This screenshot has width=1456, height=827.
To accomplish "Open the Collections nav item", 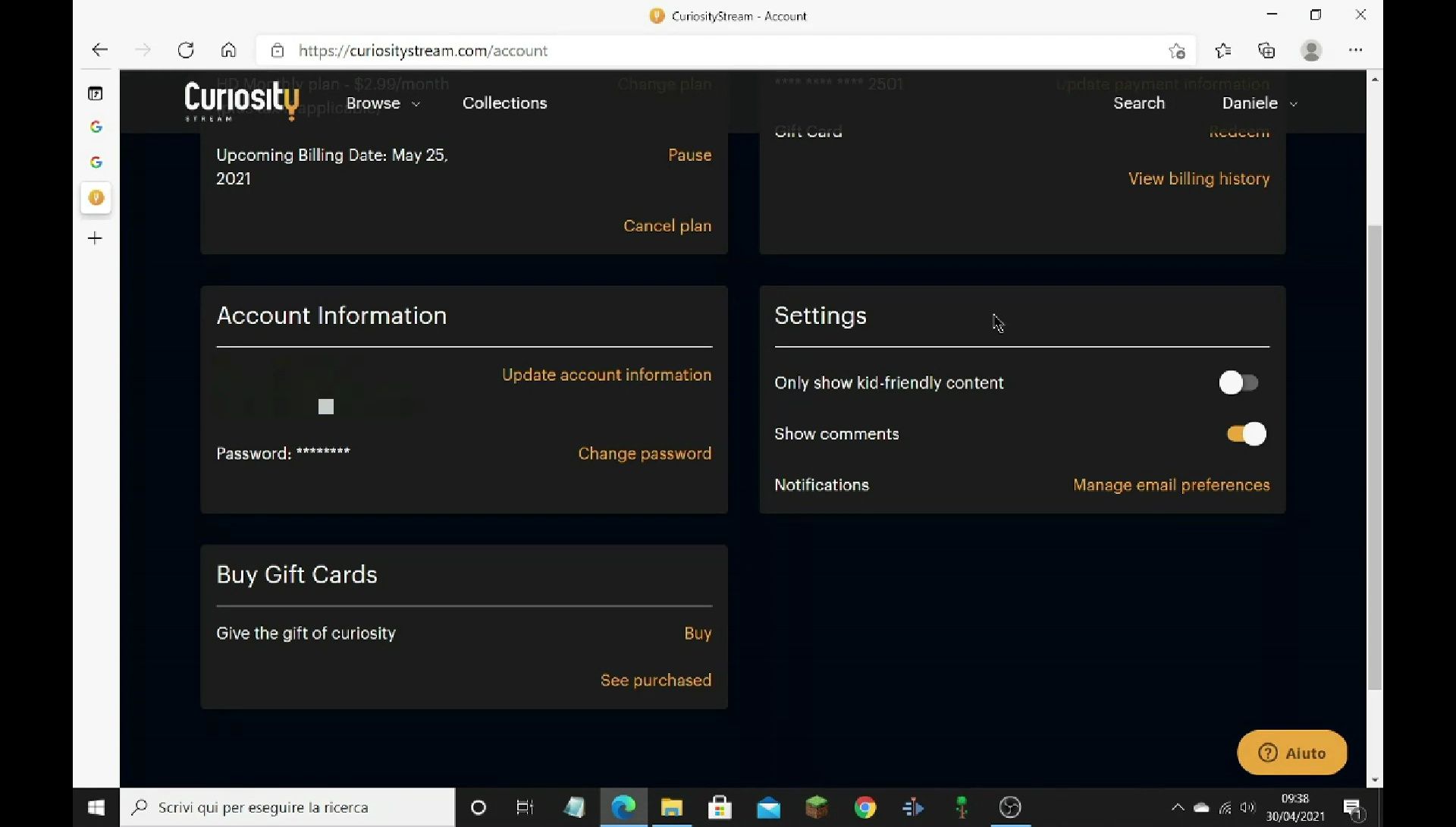I will (504, 103).
